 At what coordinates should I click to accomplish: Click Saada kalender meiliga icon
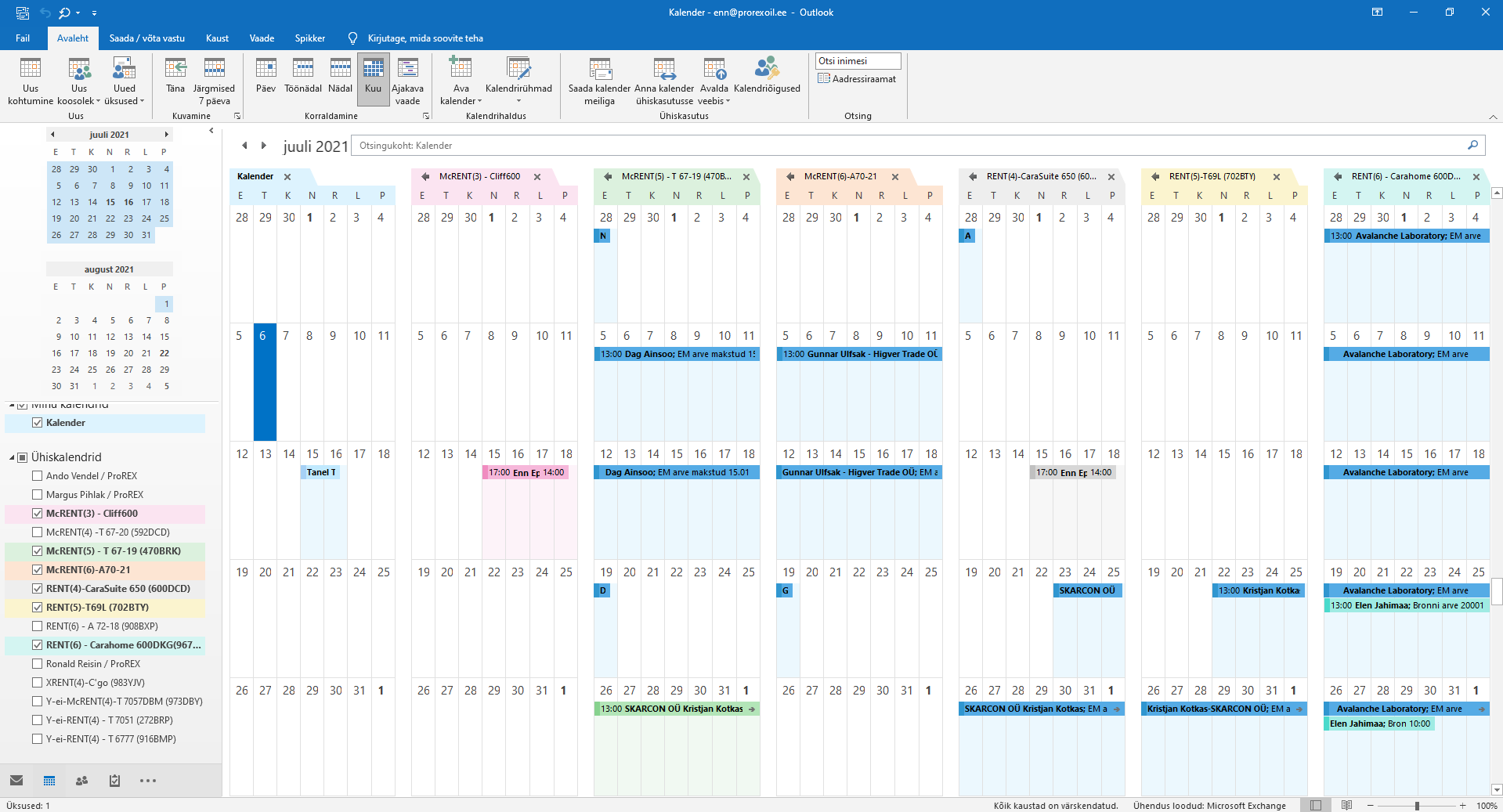[599, 70]
